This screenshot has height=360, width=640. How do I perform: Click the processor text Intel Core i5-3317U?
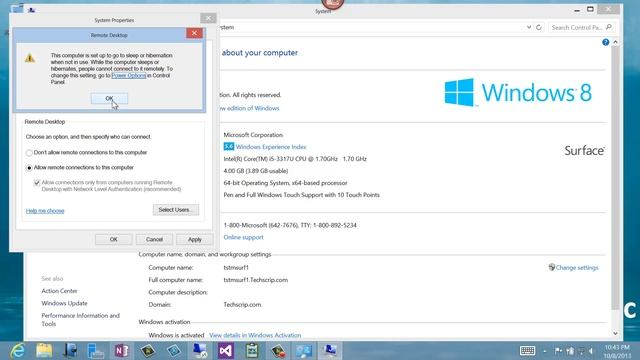[x=295, y=159]
